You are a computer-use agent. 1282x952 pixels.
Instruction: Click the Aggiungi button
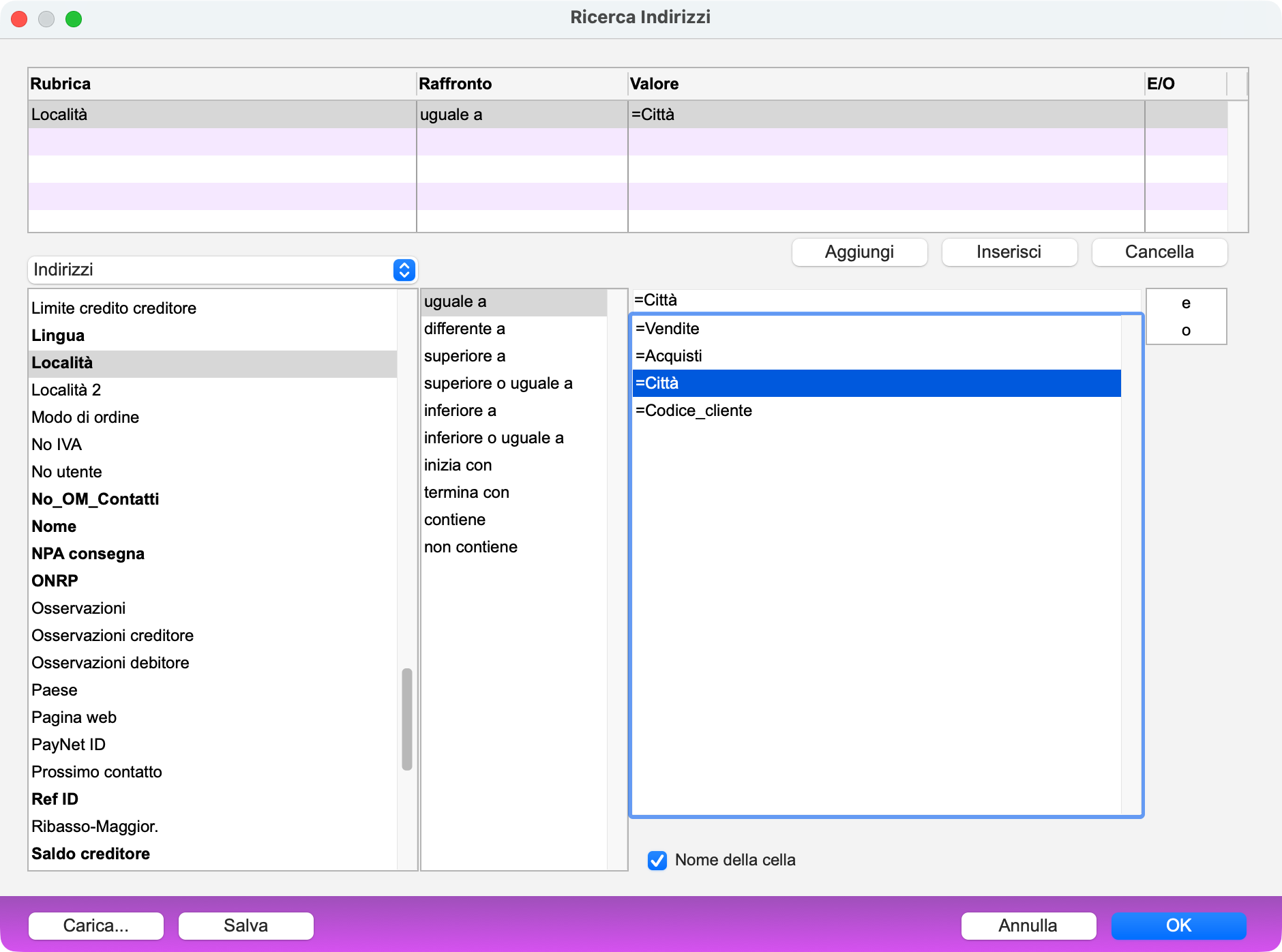(859, 252)
